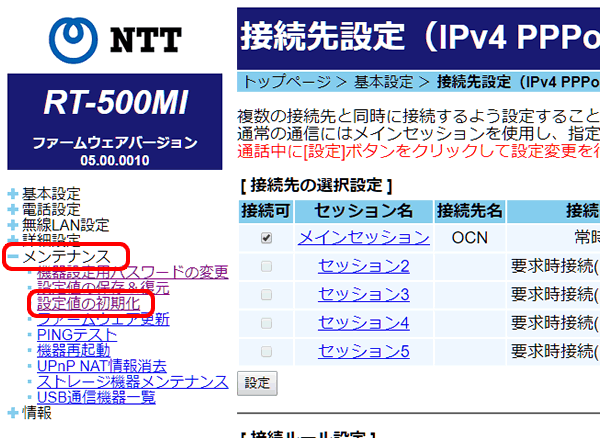Viewport: 600px width, 438px height.
Task: Expand the 情報 section
Action: coord(13,412)
